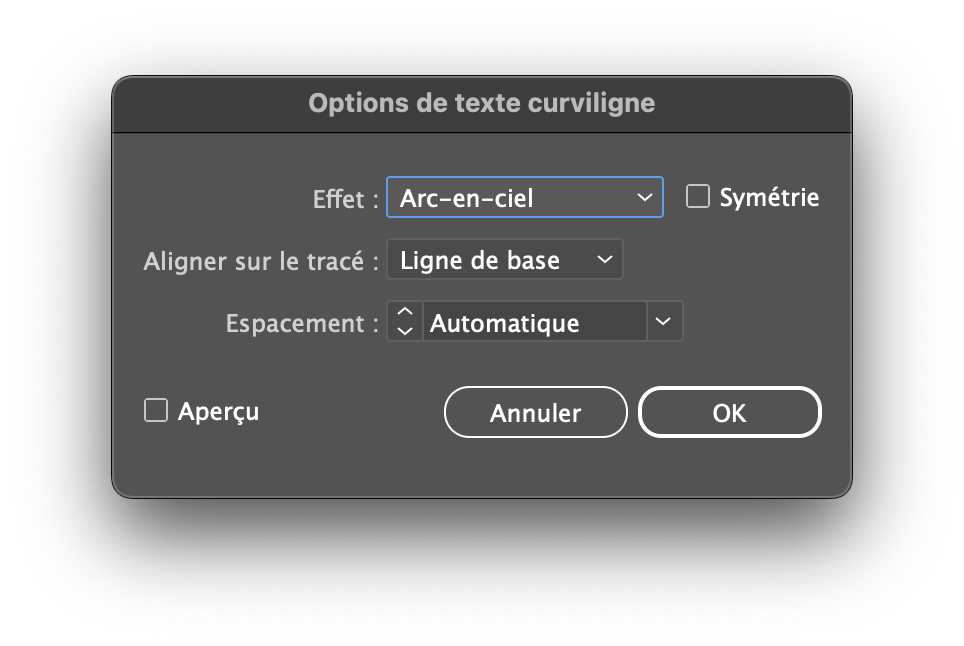
Task: Click the Automatique spacing input field
Action: [x=535, y=323]
